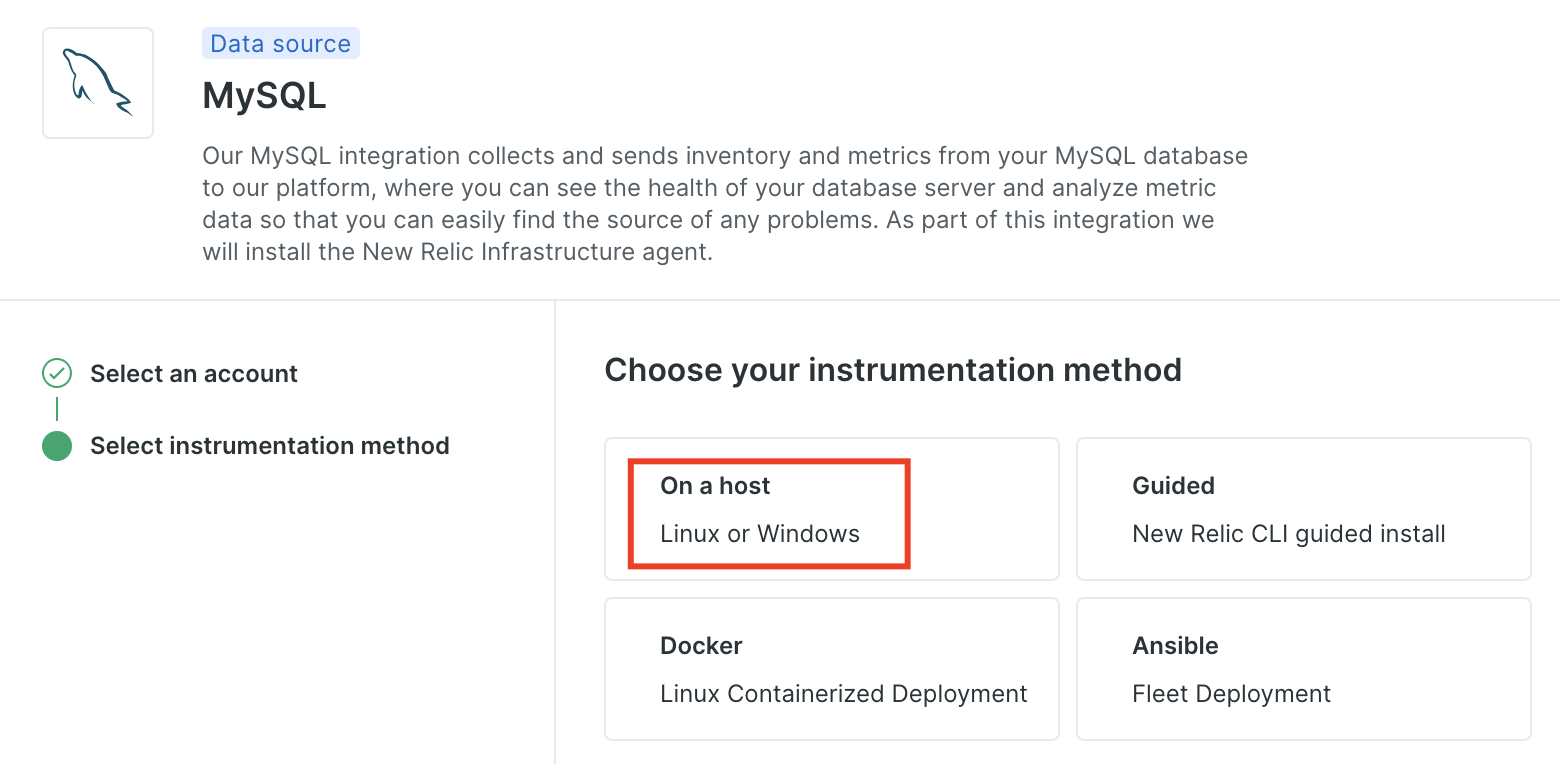Viewport: 1560px width, 764px height.
Task: Open the Select instrumentation method step
Action: coord(270,446)
